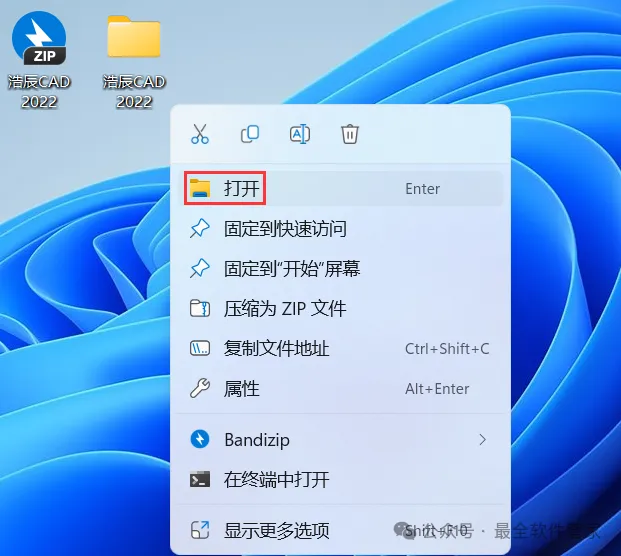Choose 显示更多选项 menu entry

[341, 530]
